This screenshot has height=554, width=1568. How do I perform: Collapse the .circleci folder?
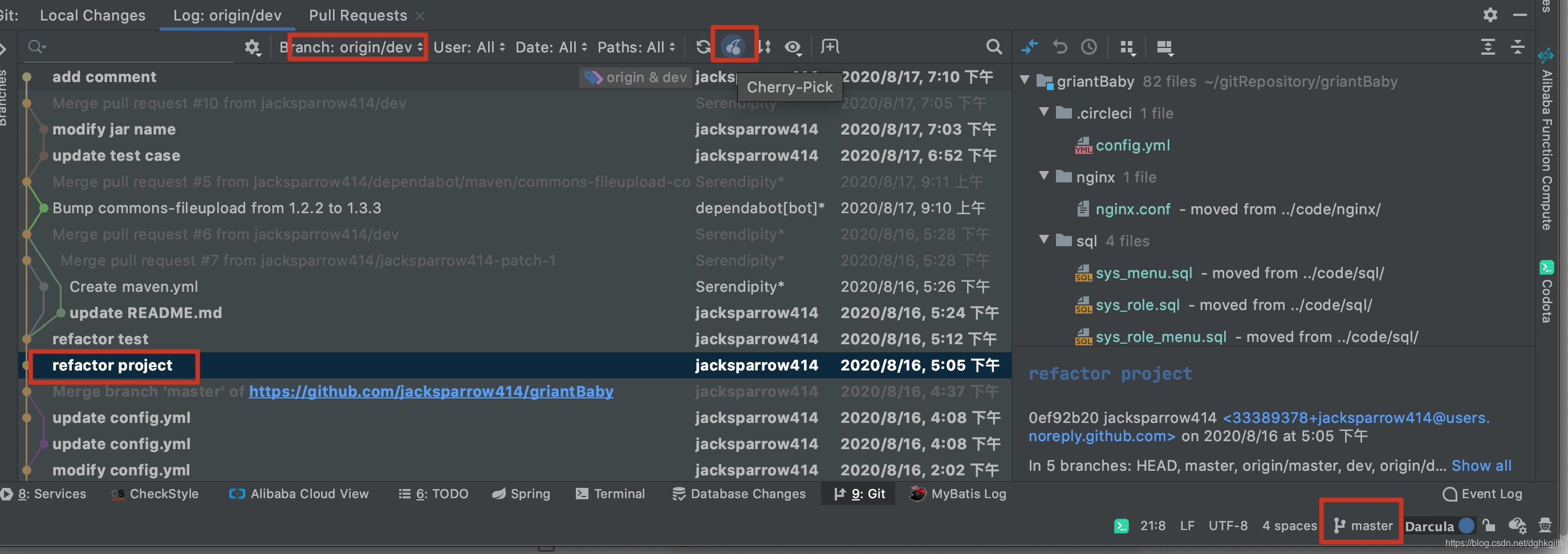tap(1044, 111)
